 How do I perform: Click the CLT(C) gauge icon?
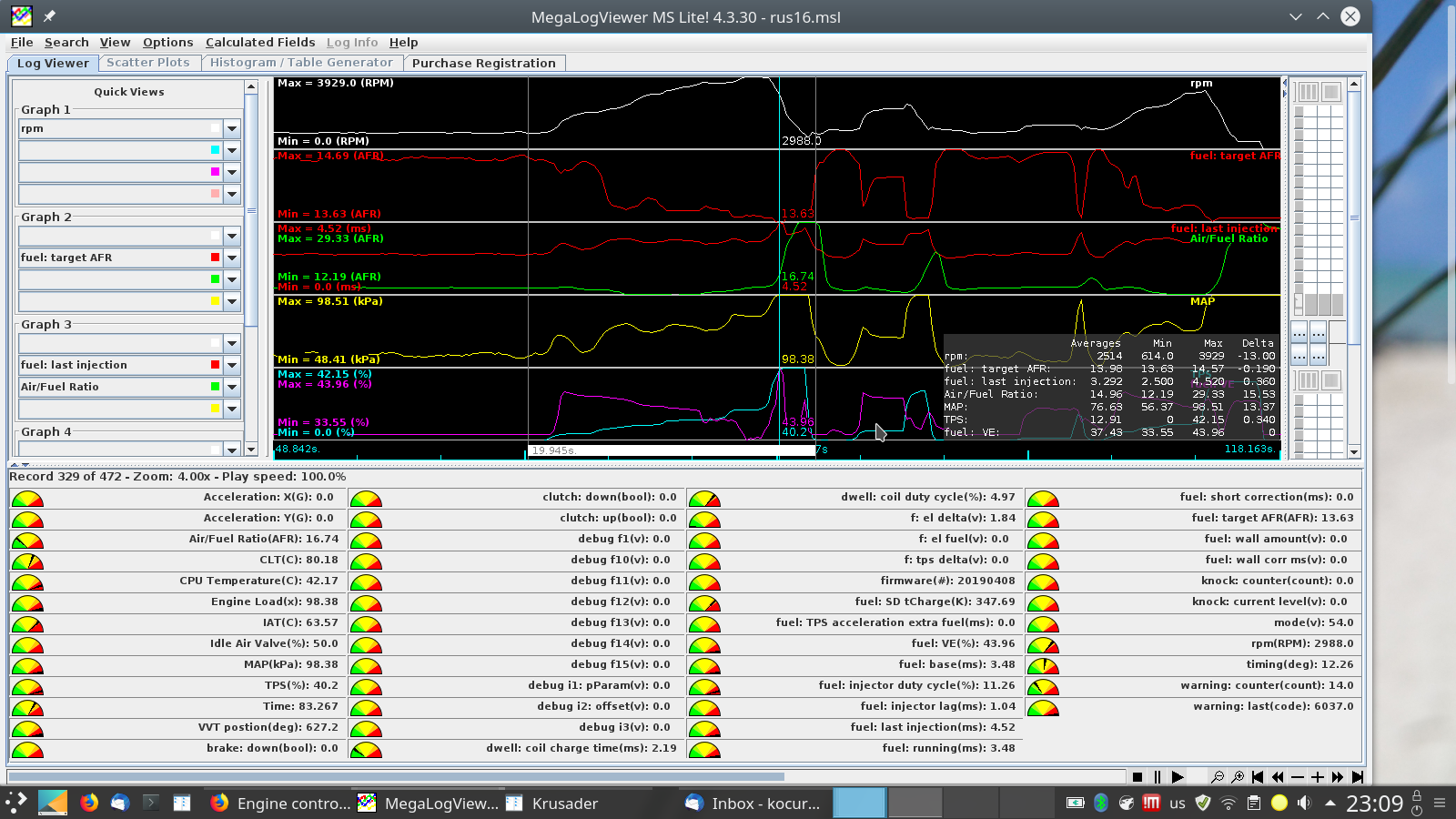(27, 561)
